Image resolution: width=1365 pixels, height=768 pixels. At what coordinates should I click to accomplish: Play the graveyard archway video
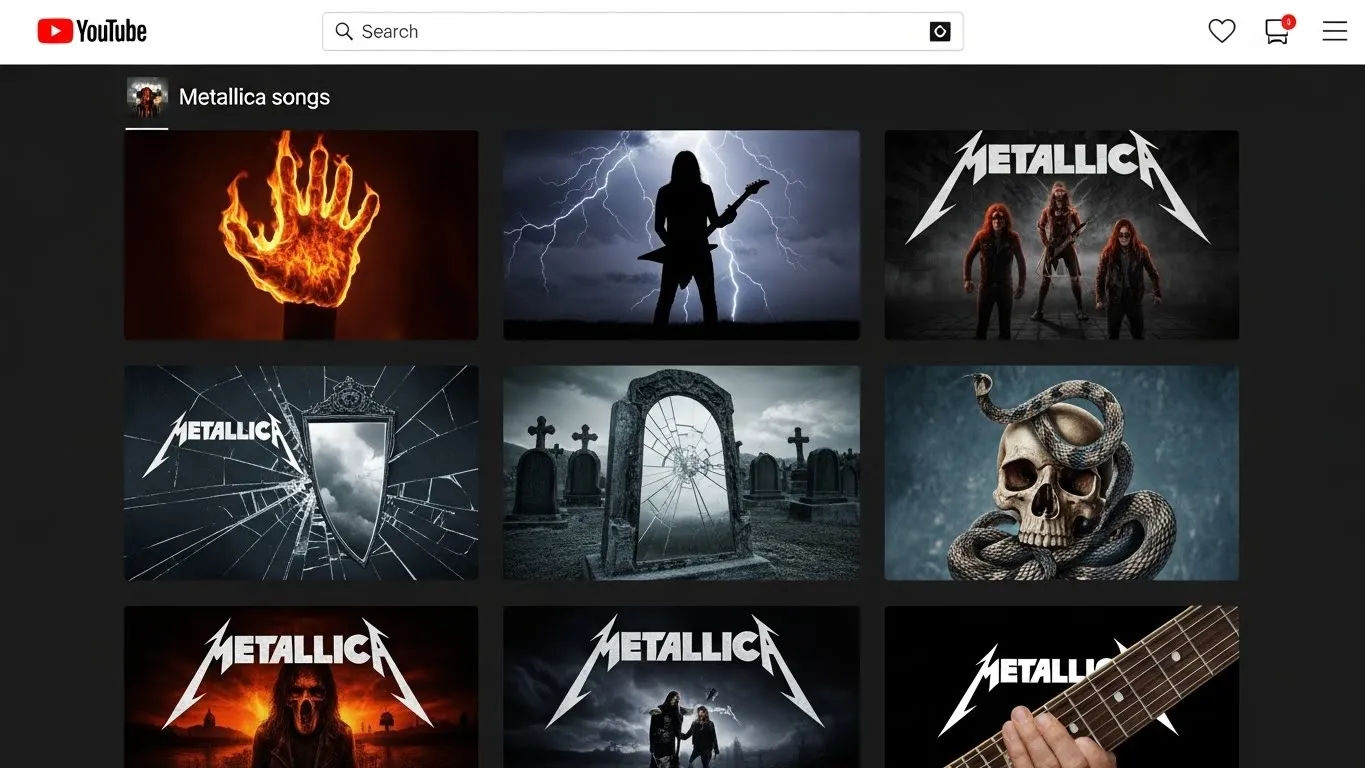681,472
